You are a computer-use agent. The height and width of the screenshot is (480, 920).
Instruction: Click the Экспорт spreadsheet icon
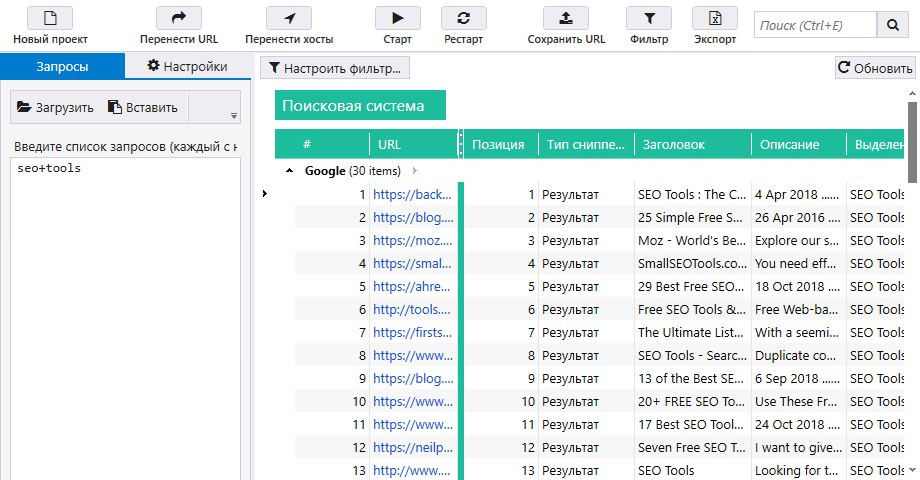[x=715, y=18]
